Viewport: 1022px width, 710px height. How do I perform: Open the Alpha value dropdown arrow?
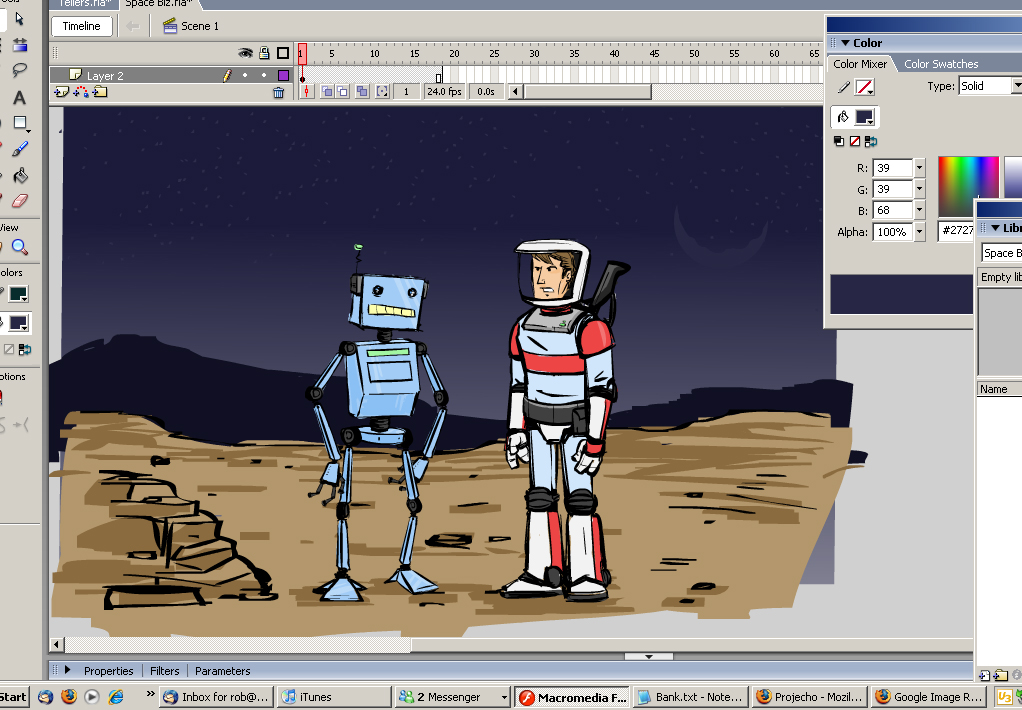coord(919,232)
